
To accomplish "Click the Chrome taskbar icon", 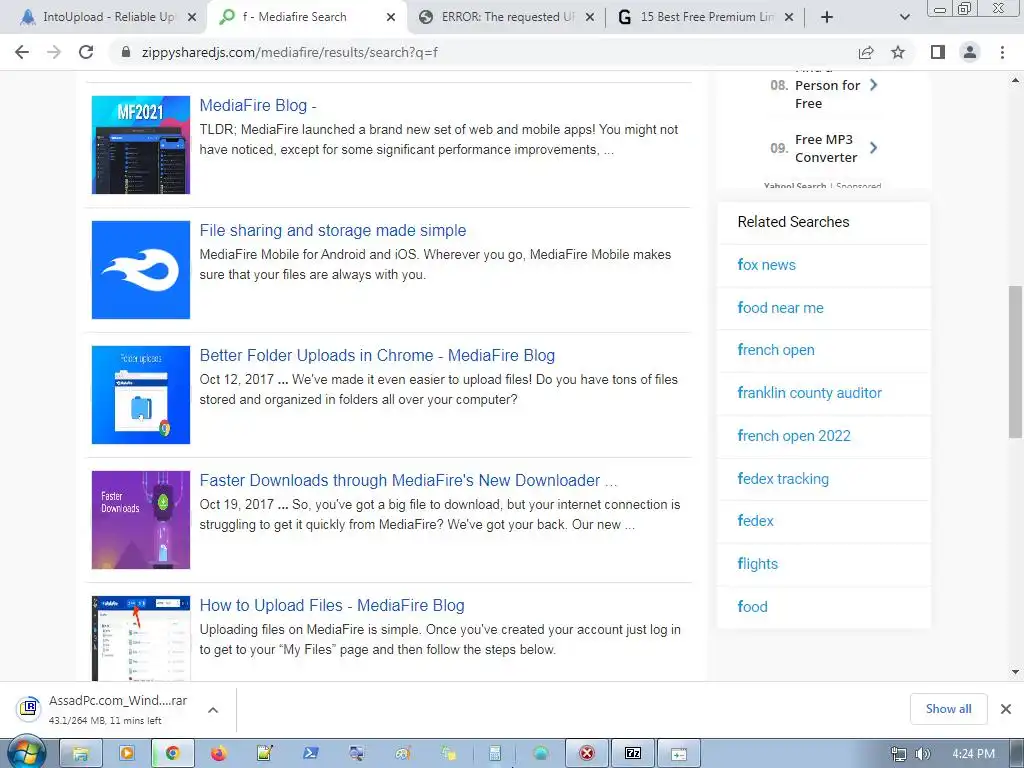I will pos(172,754).
